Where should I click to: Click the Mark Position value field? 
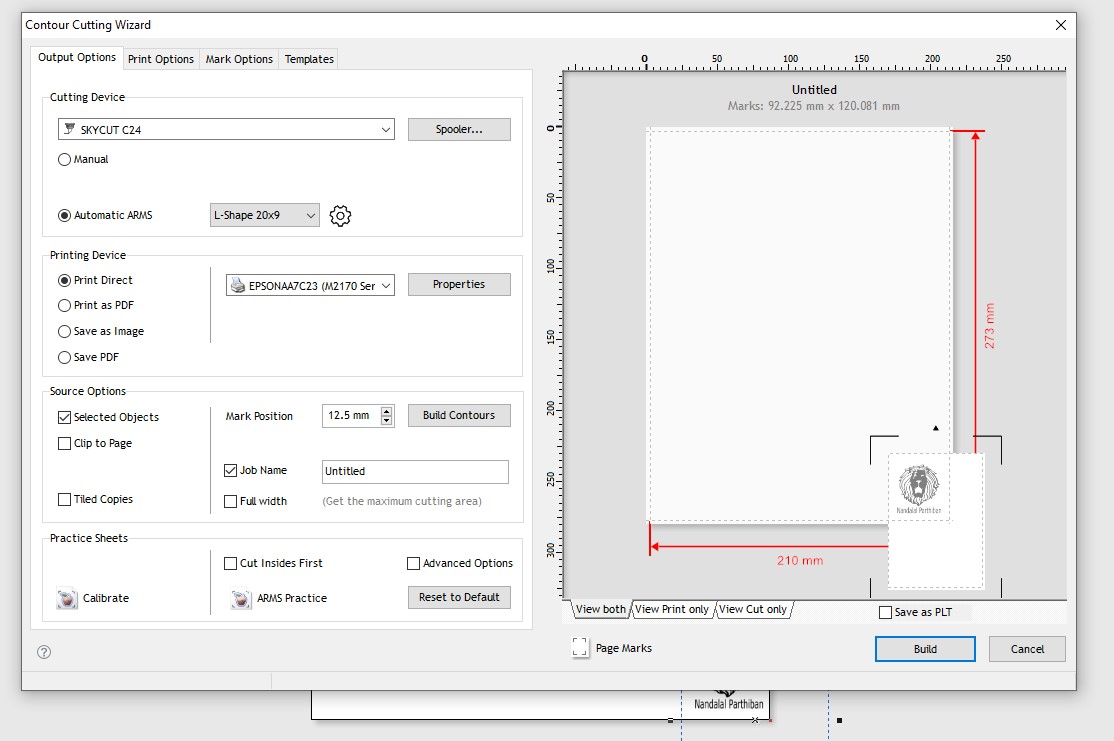[351, 416]
